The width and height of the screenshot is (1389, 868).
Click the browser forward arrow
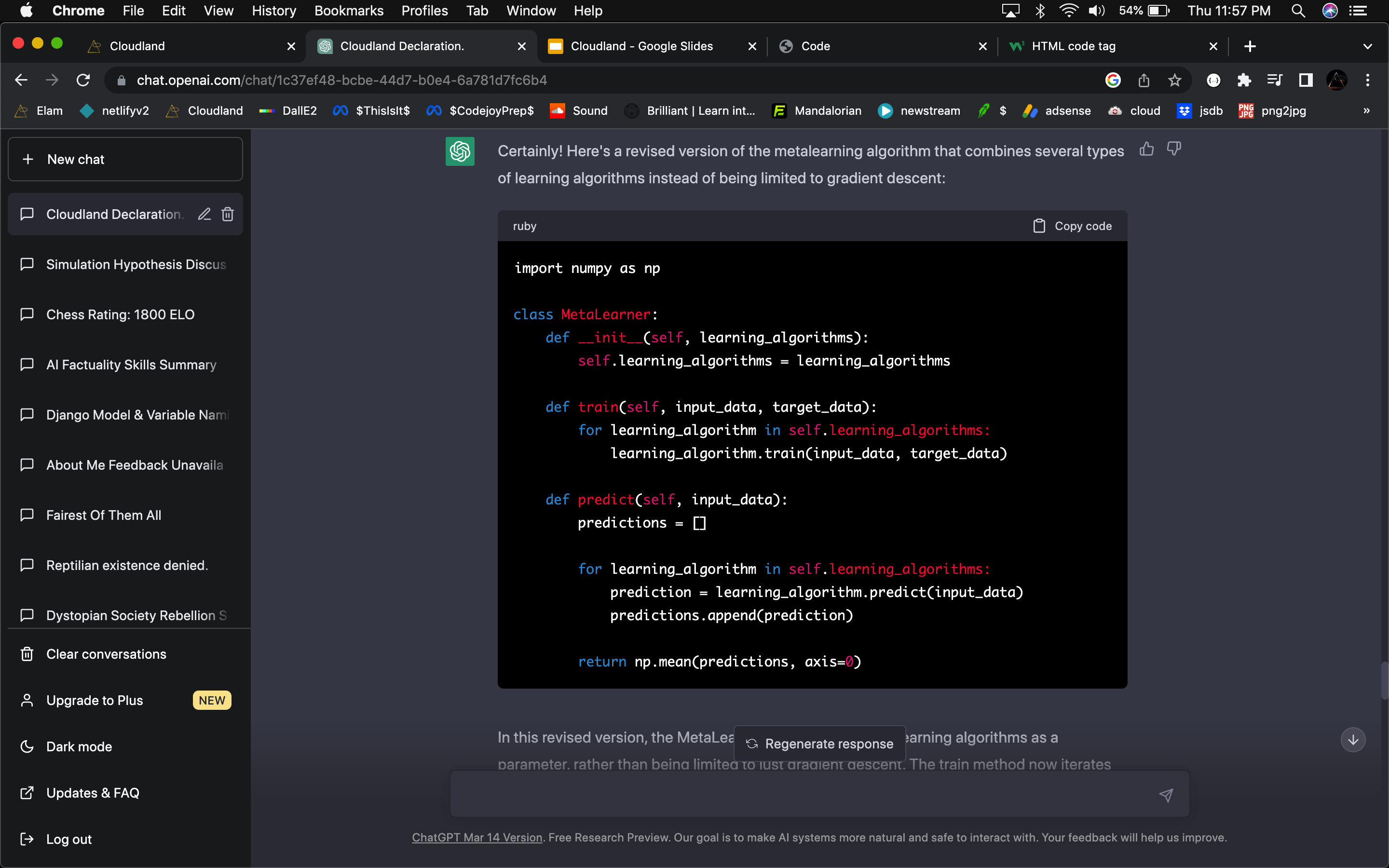[x=52, y=80]
